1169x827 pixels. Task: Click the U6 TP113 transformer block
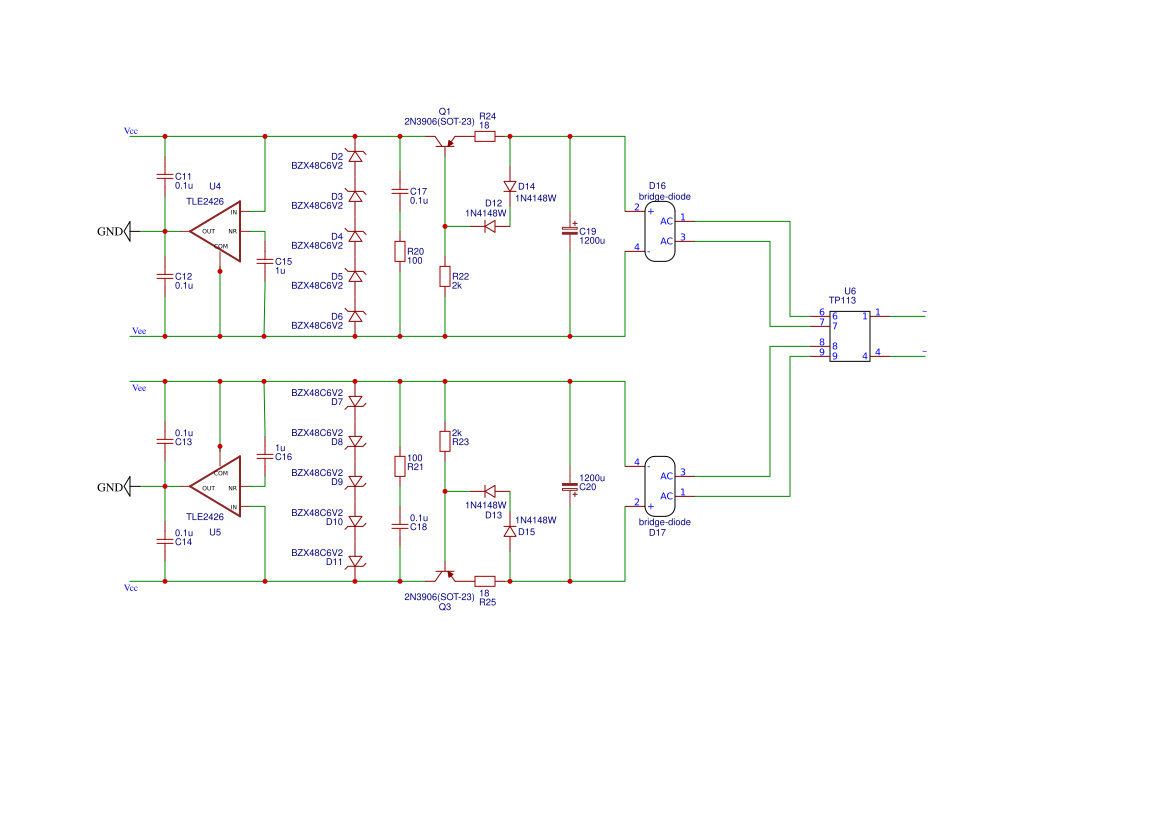pyautogui.click(x=850, y=336)
